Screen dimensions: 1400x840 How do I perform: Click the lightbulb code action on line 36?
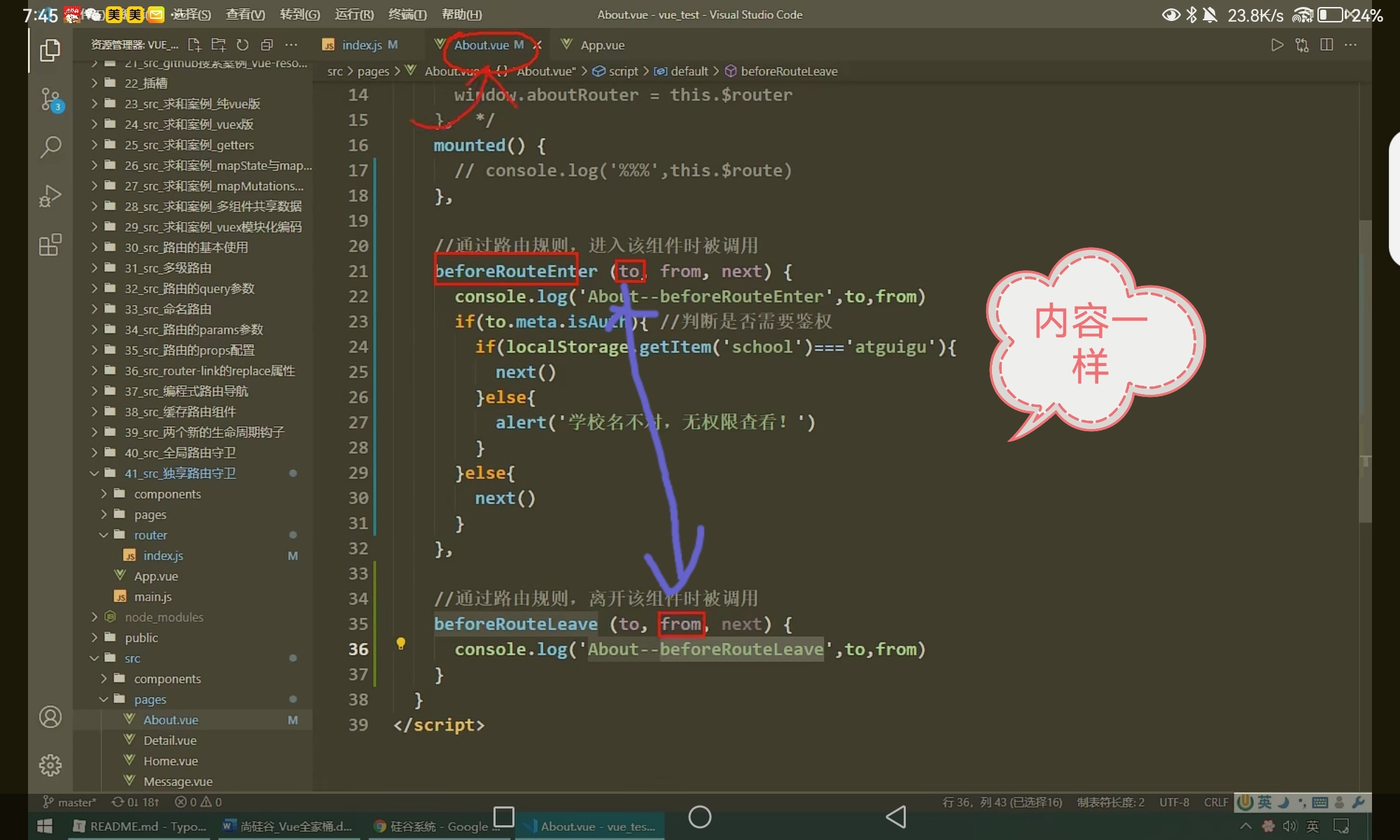pos(400,643)
